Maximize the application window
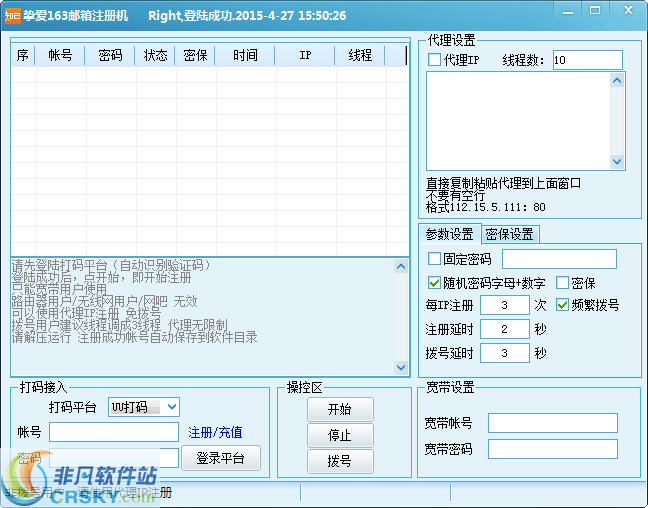 click(x=595, y=11)
